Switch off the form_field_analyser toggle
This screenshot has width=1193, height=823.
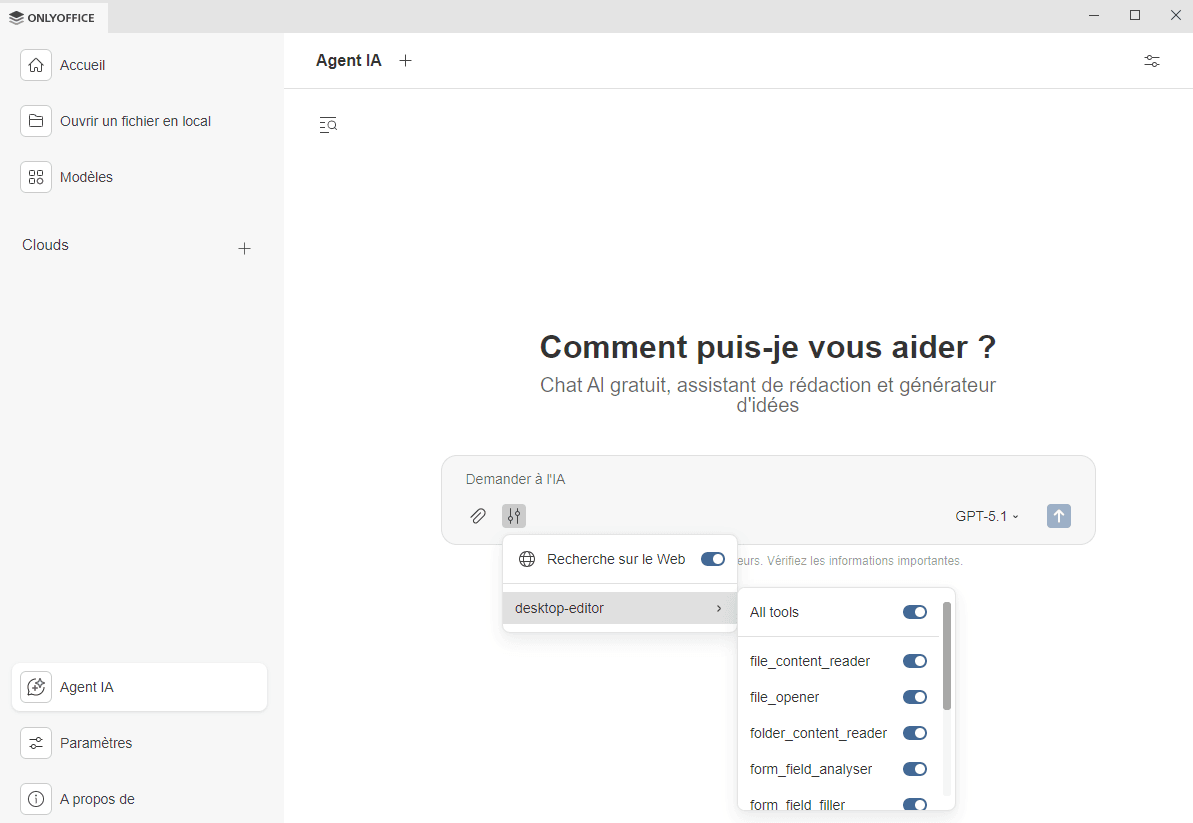(914, 769)
